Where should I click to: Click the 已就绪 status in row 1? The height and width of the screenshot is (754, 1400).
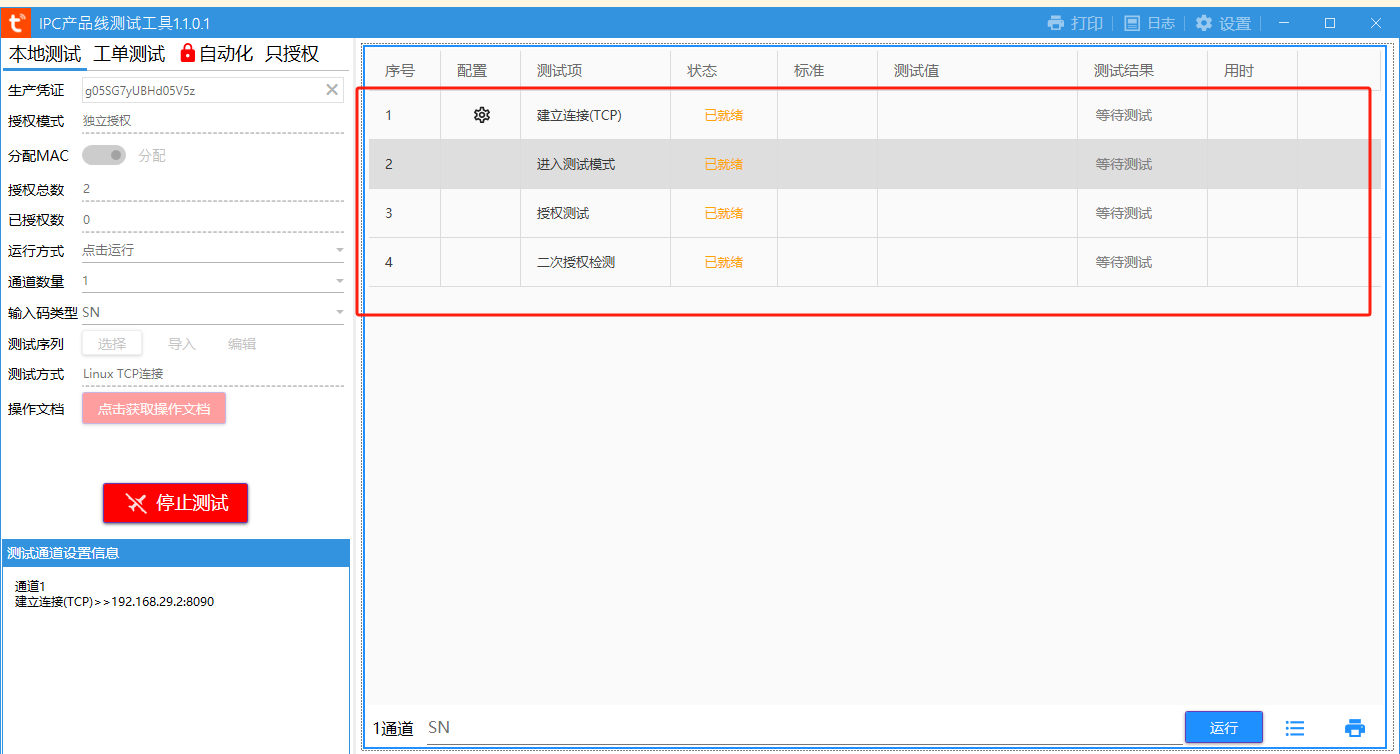point(723,115)
